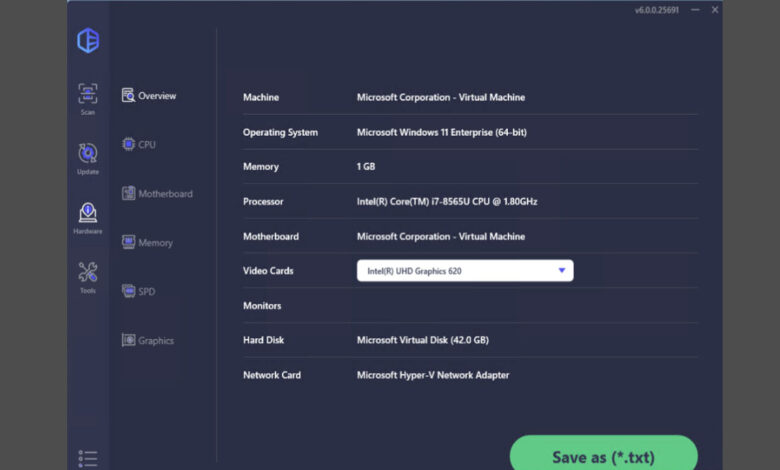
Task: Click the Video Cards label
Action: (268, 271)
